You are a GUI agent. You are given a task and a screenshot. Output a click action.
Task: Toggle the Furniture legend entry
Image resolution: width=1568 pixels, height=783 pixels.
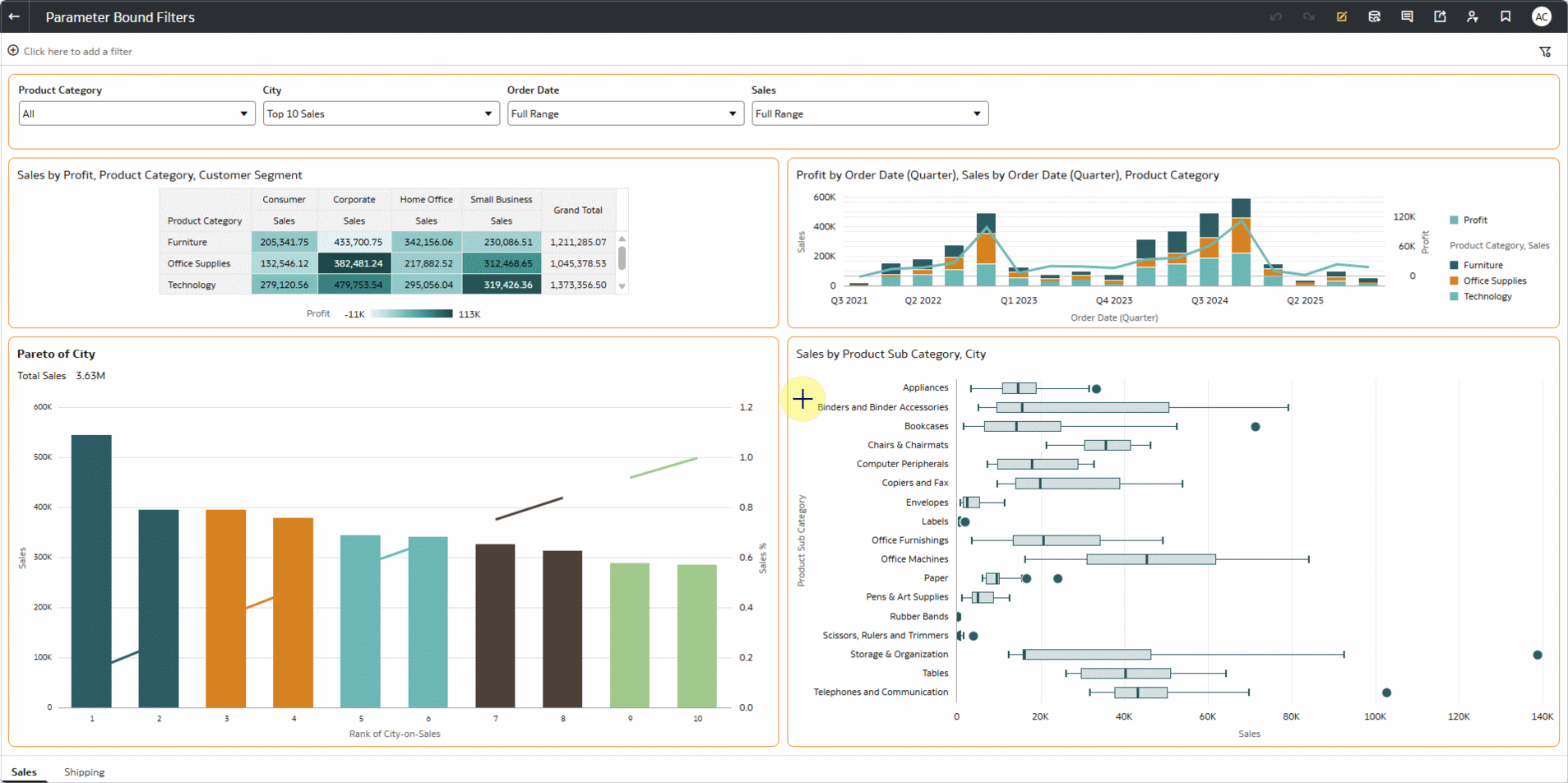click(1482, 265)
